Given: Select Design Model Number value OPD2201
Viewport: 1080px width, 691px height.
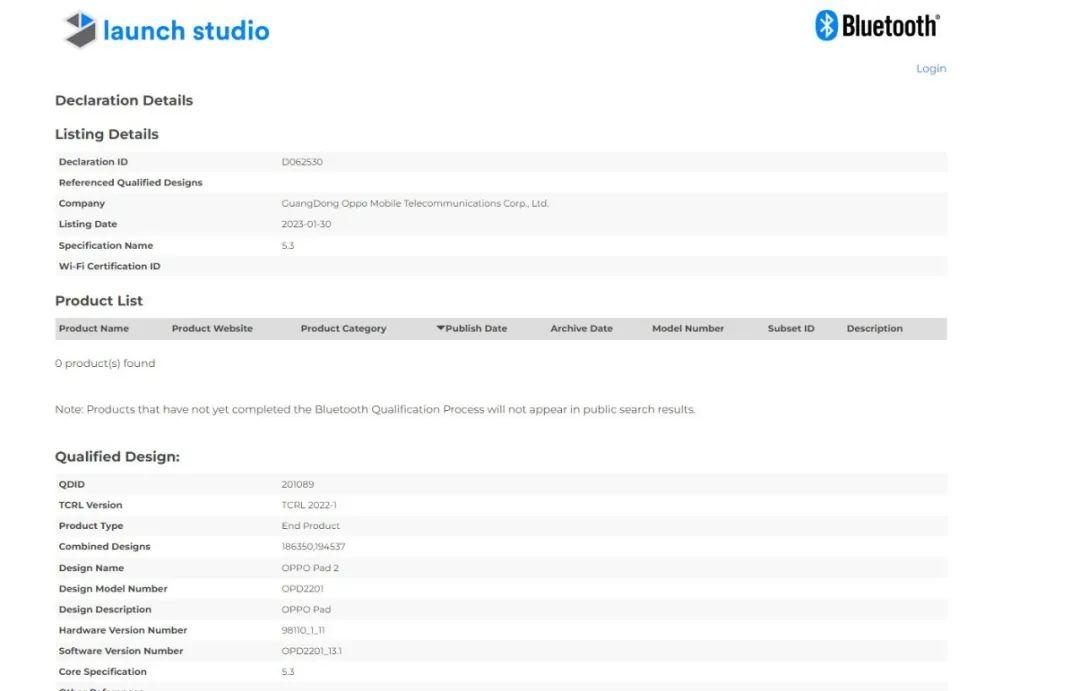Looking at the screenshot, I should point(302,588).
